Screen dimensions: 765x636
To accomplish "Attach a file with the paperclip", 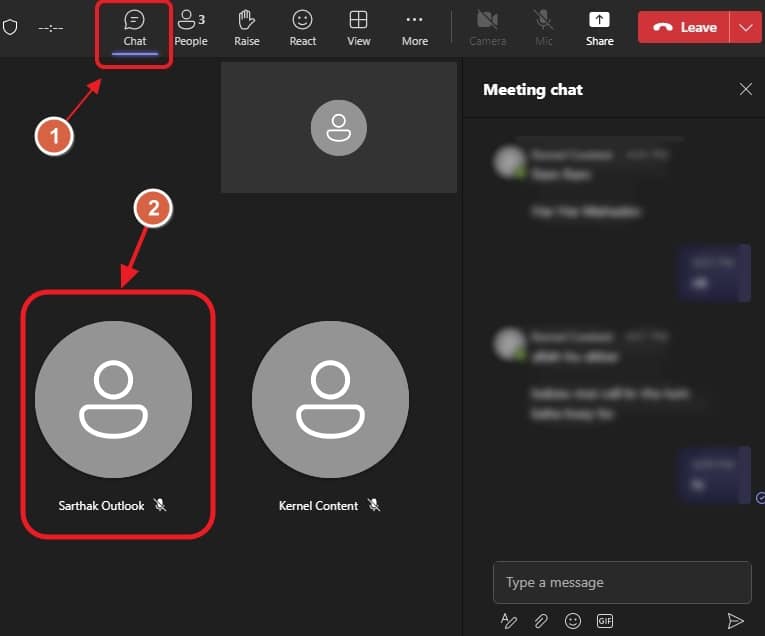I will (541, 621).
